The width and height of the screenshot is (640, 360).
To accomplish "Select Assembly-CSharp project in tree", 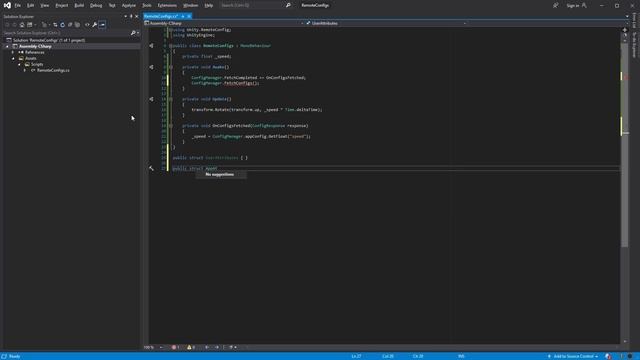I will pos(35,46).
